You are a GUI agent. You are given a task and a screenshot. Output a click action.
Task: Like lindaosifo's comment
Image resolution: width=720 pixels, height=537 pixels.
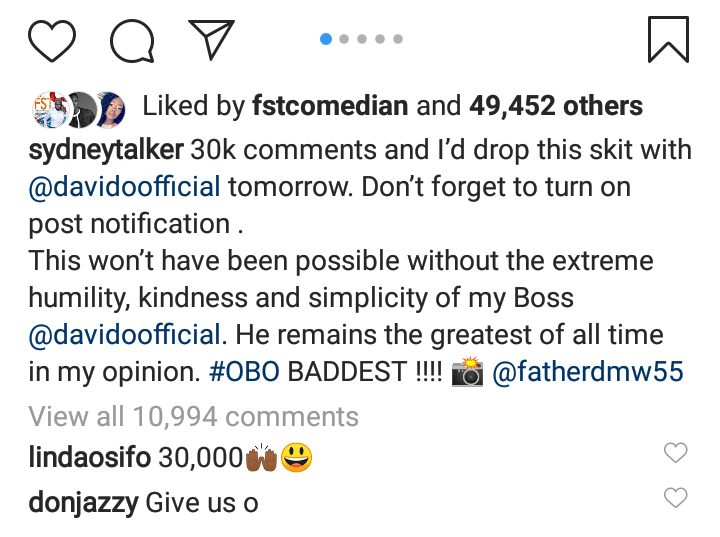point(676,454)
